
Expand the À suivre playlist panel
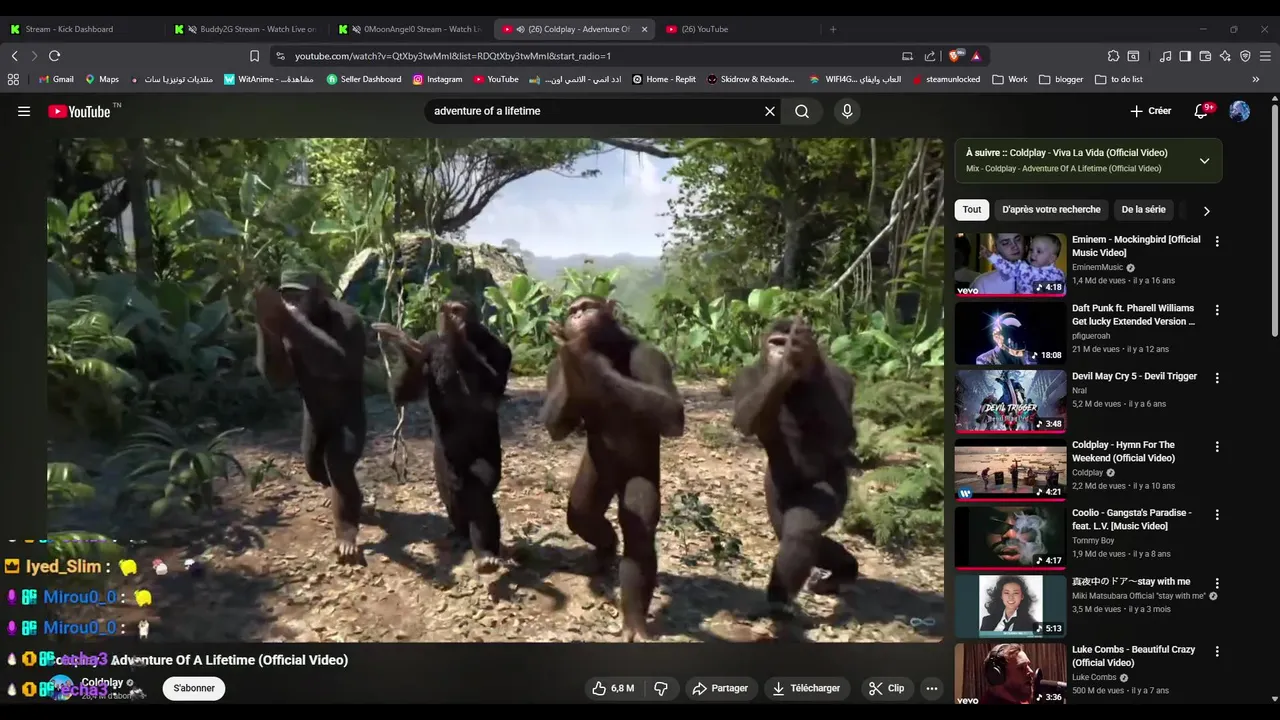click(1204, 160)
